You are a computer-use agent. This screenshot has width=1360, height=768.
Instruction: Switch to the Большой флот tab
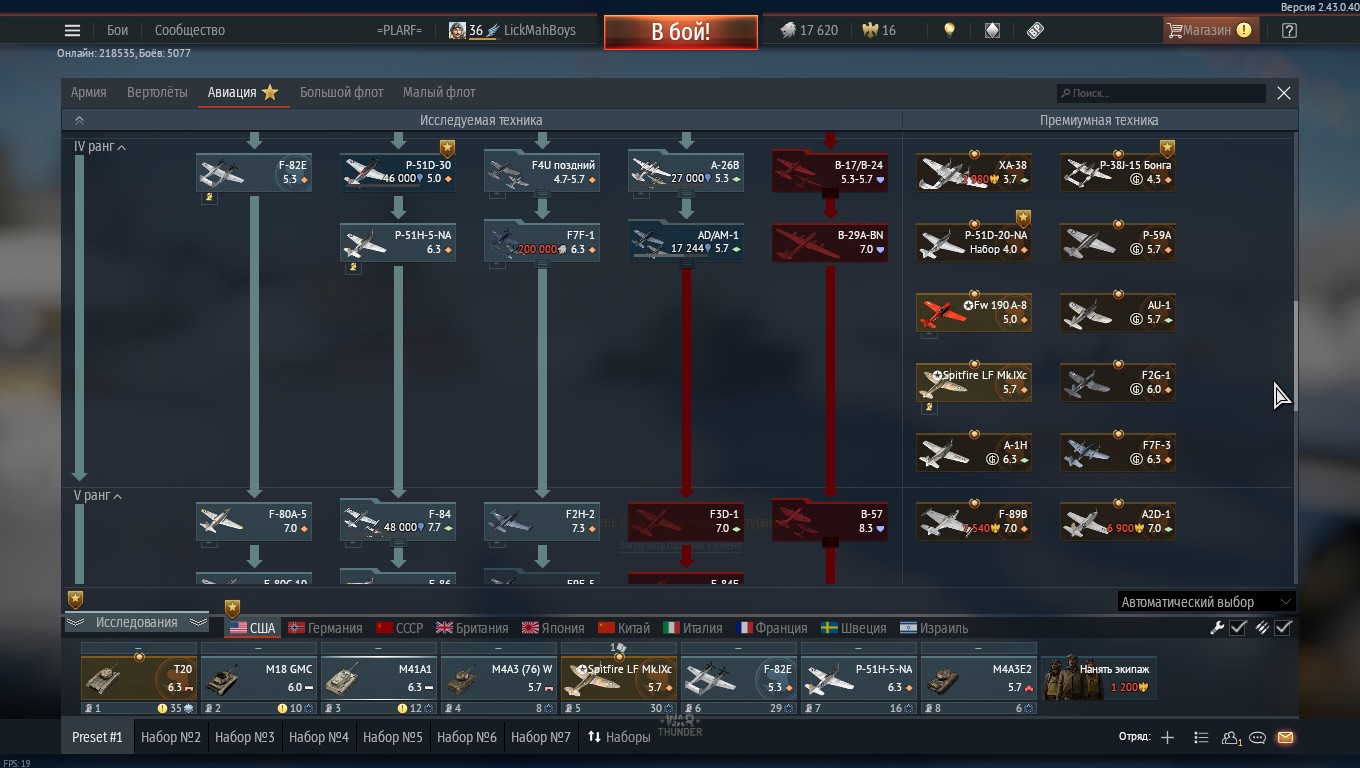(x=342, y=92)
